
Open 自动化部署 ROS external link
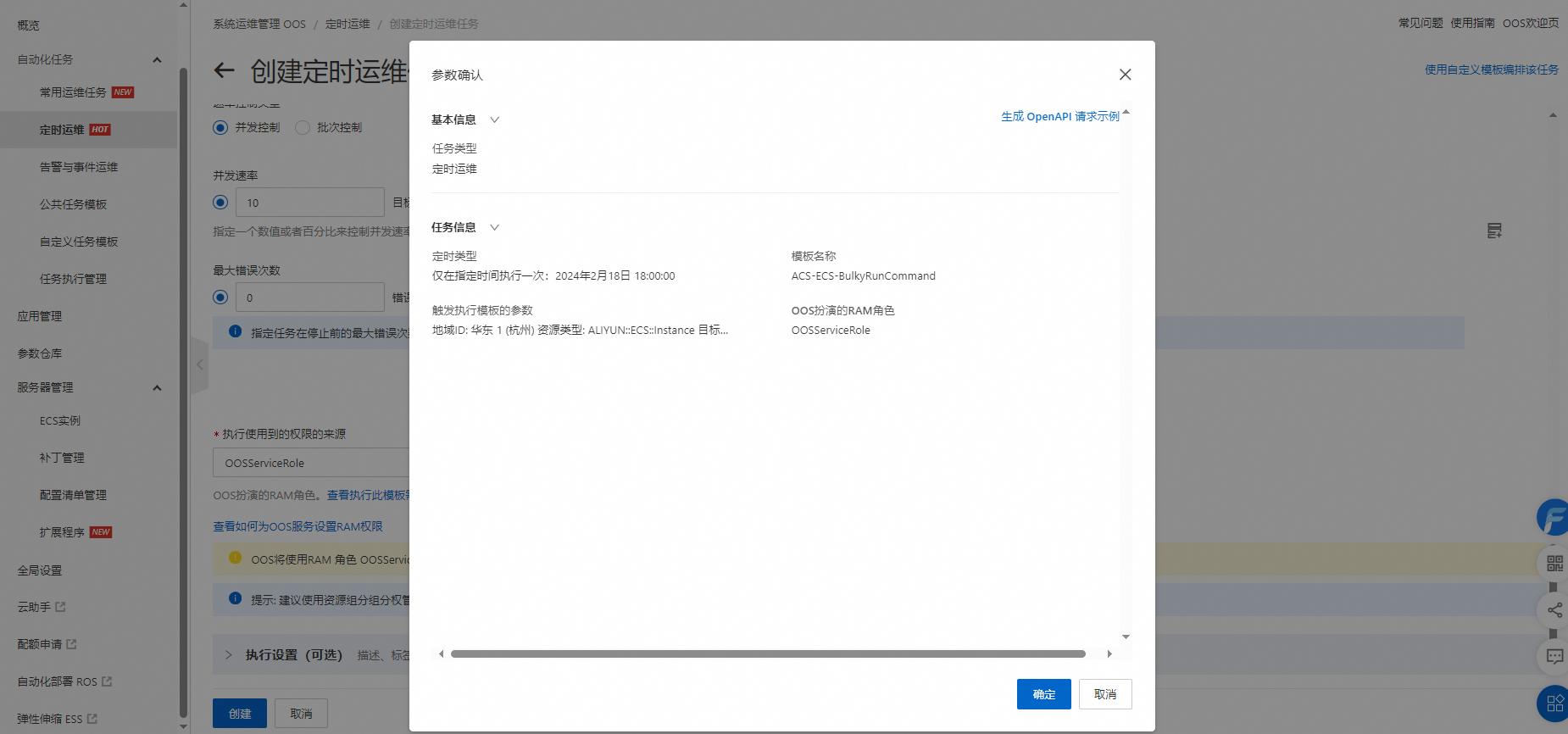pos(64,681)
